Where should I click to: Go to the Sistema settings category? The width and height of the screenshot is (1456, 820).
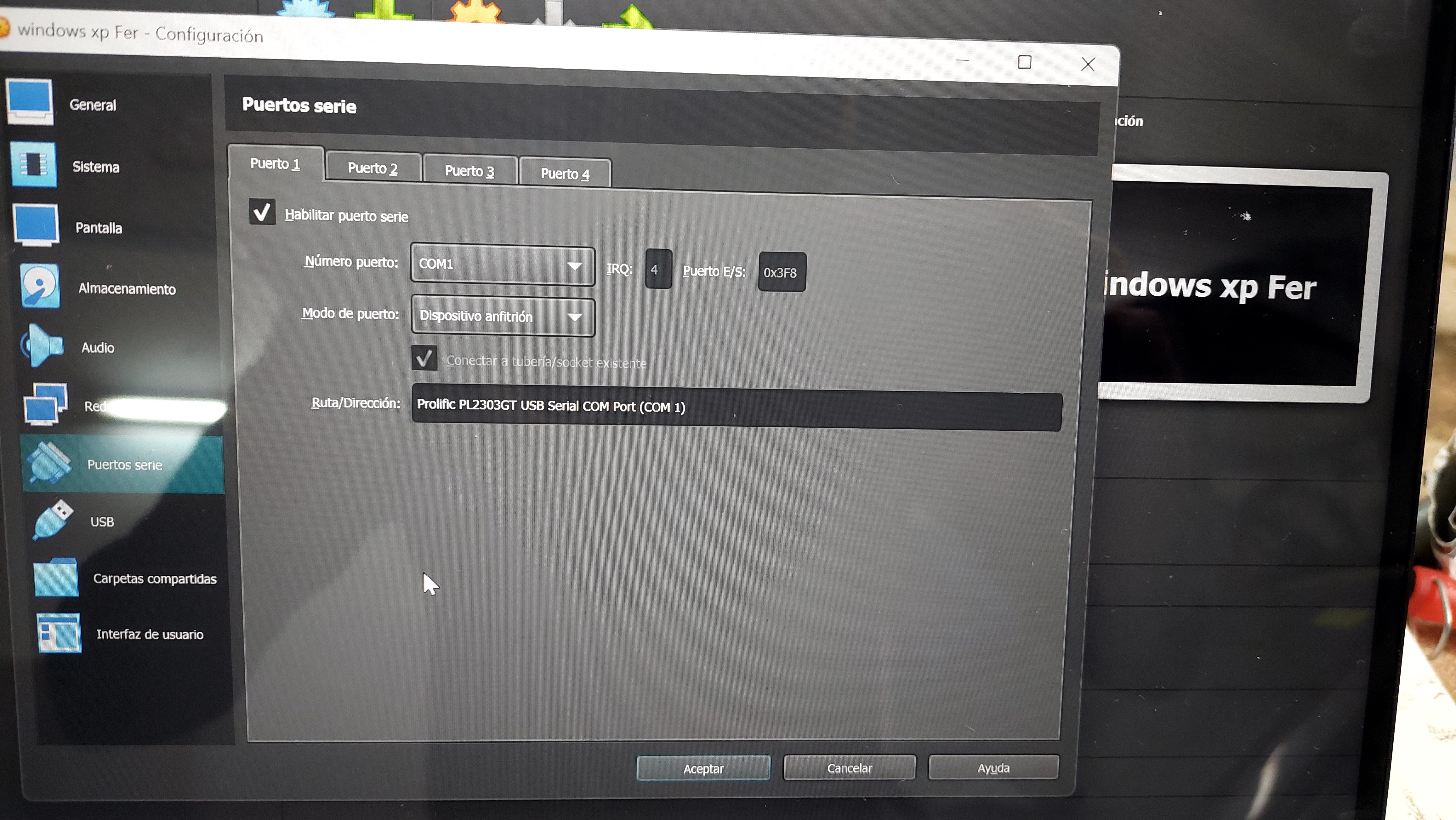96,167
